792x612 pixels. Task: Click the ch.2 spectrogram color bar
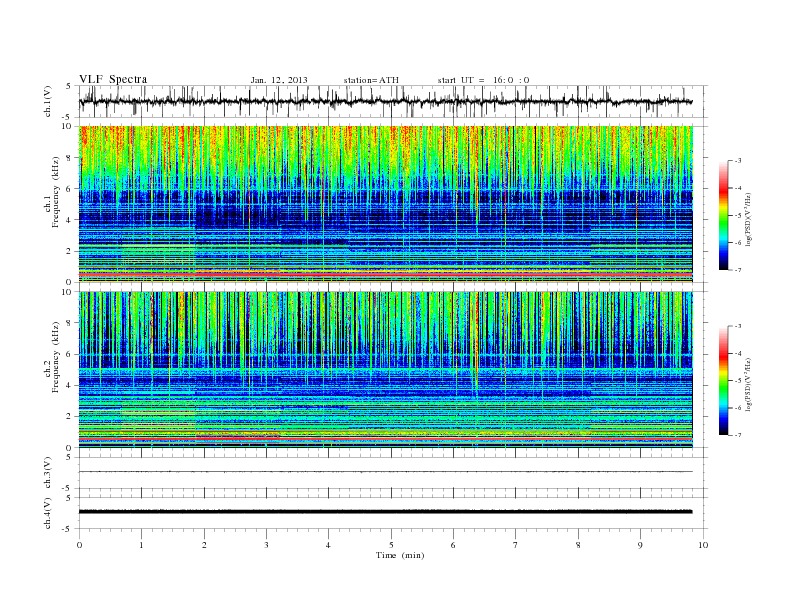tap(723, 381)
